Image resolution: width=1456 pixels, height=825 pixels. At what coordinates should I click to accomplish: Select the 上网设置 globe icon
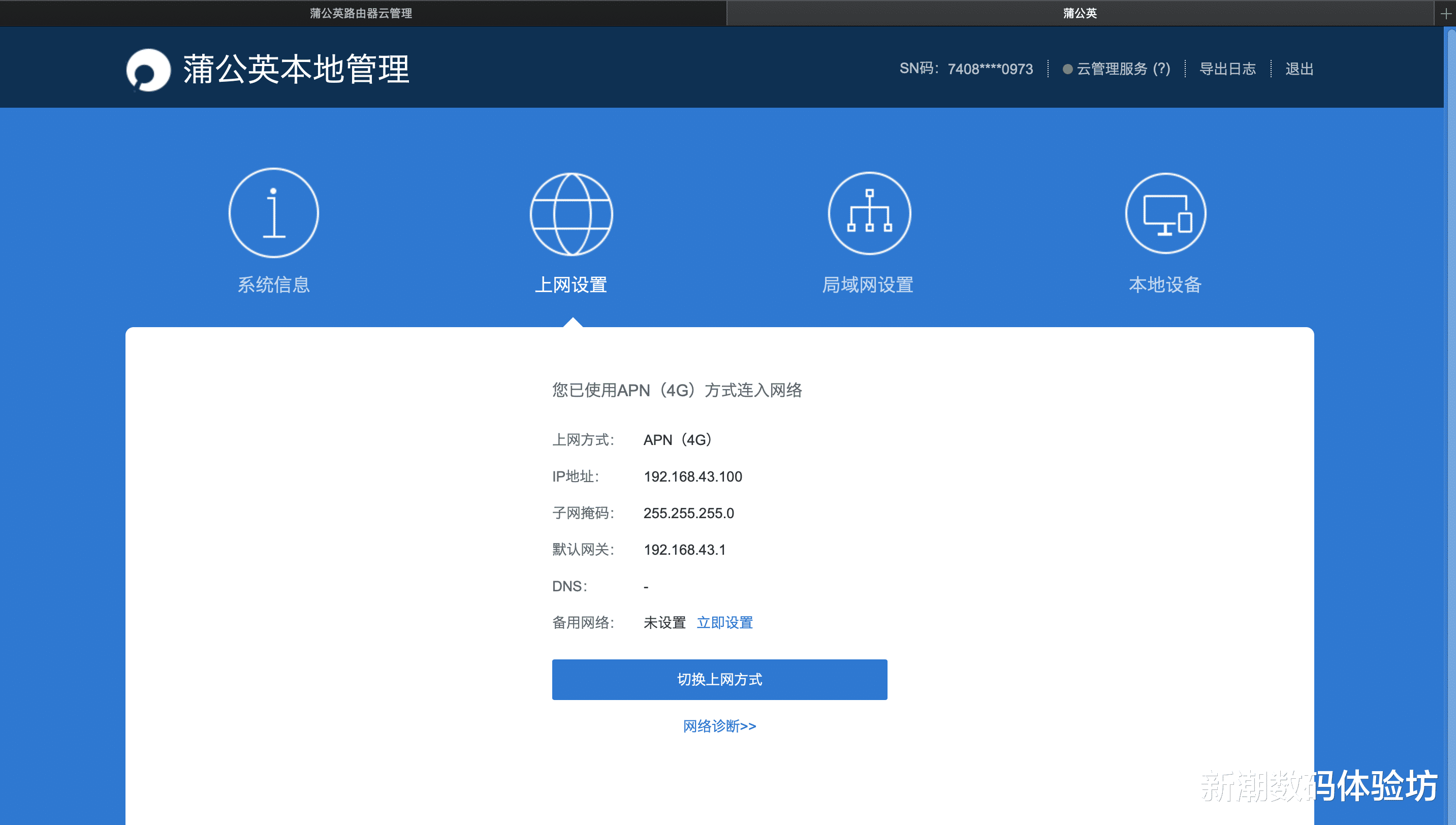click(x=571, y=213)
